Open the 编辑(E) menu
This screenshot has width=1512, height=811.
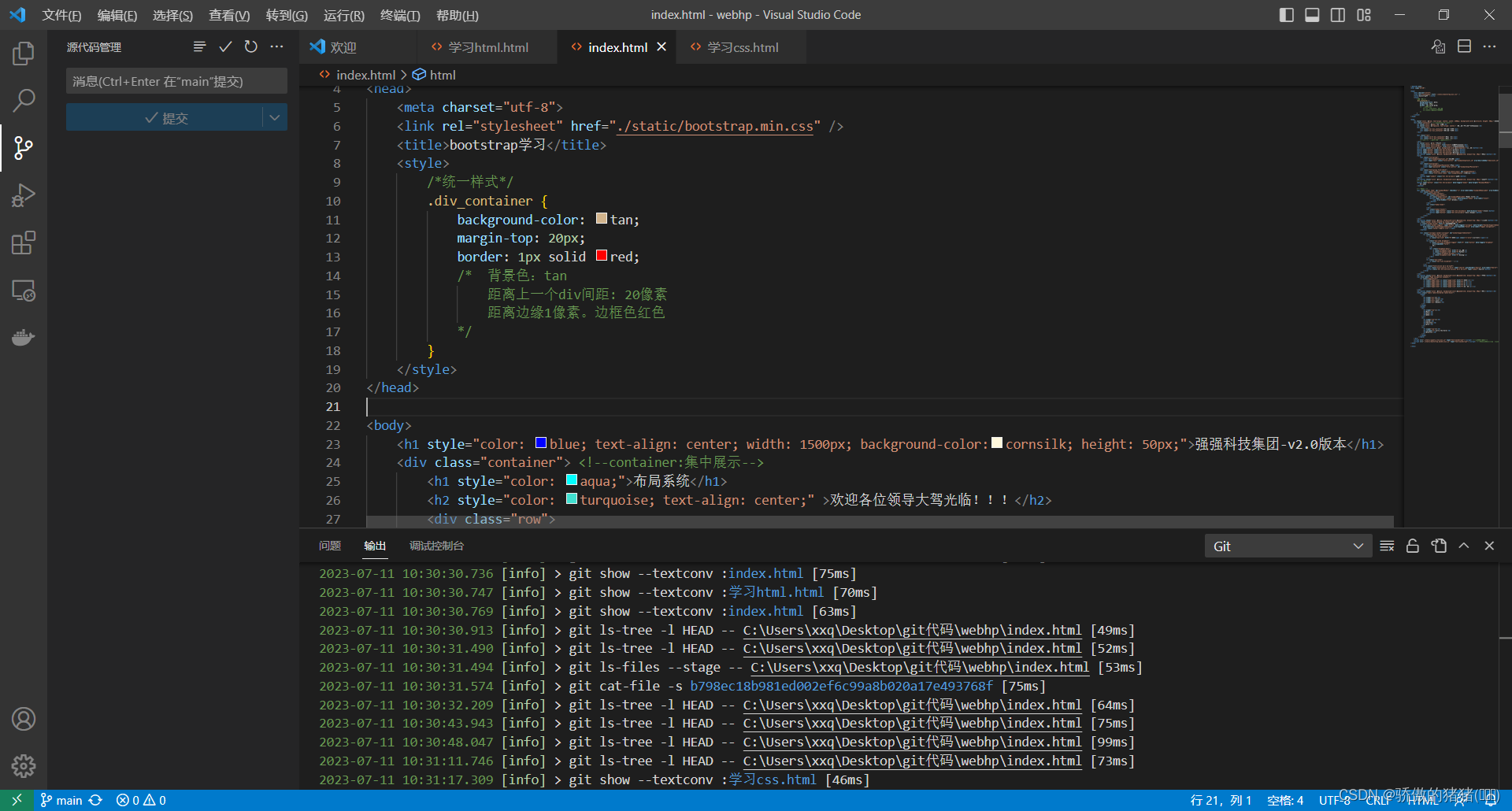117,15
